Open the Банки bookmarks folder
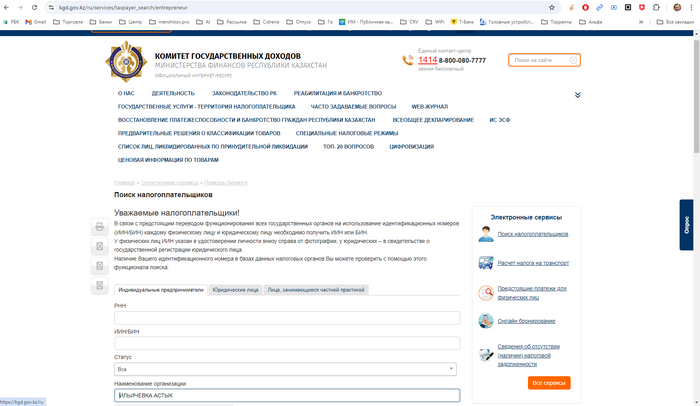Image resolution: width=700 pixels, height=406 pixels. [x=101, y=22]
